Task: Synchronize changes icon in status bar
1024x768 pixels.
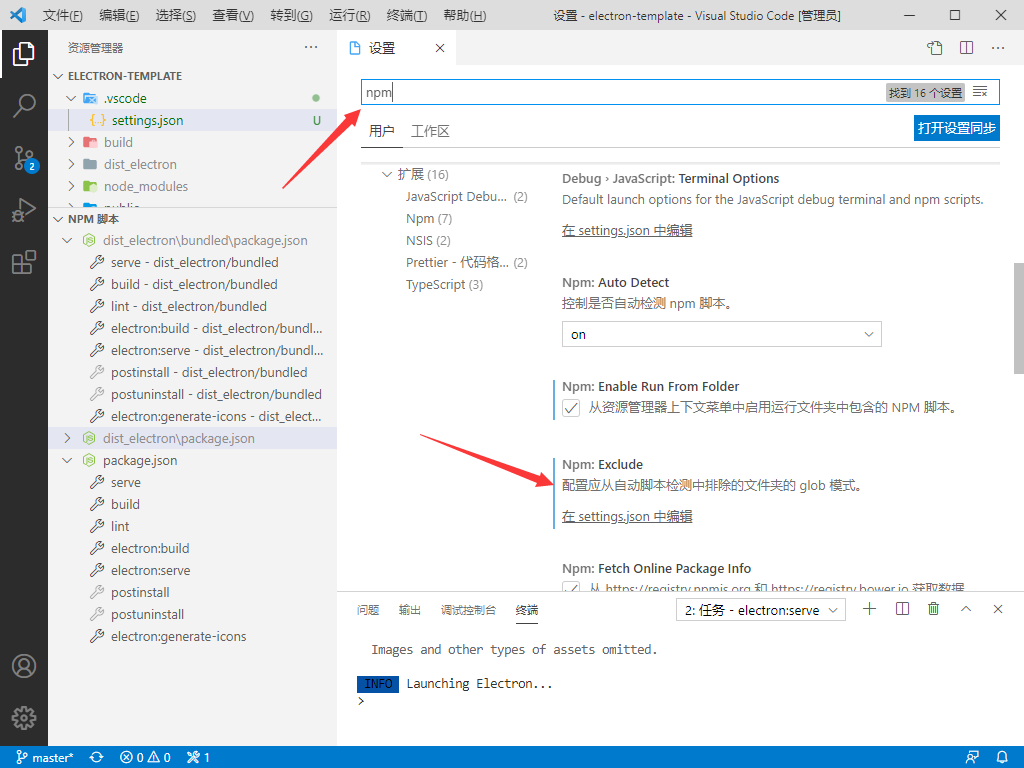Action: (97, 758)
